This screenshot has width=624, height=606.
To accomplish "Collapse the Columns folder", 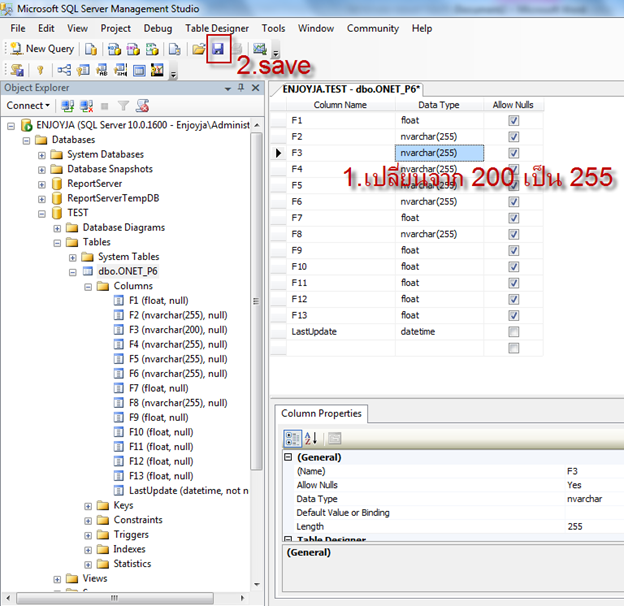I will click(x=88, y=287).
